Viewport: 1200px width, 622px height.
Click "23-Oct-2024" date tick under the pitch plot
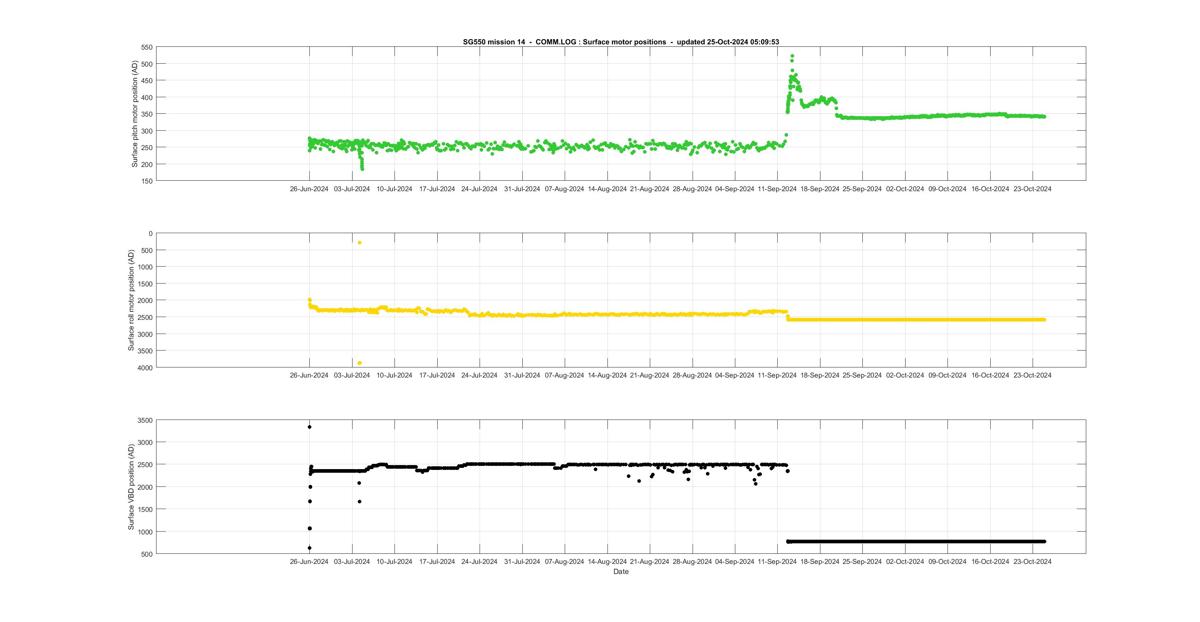coord(1033,188)
